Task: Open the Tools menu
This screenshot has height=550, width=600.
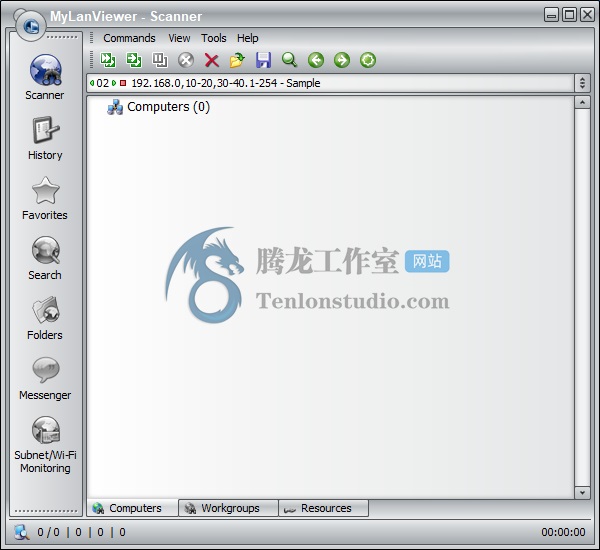Action: click(214, 38)
